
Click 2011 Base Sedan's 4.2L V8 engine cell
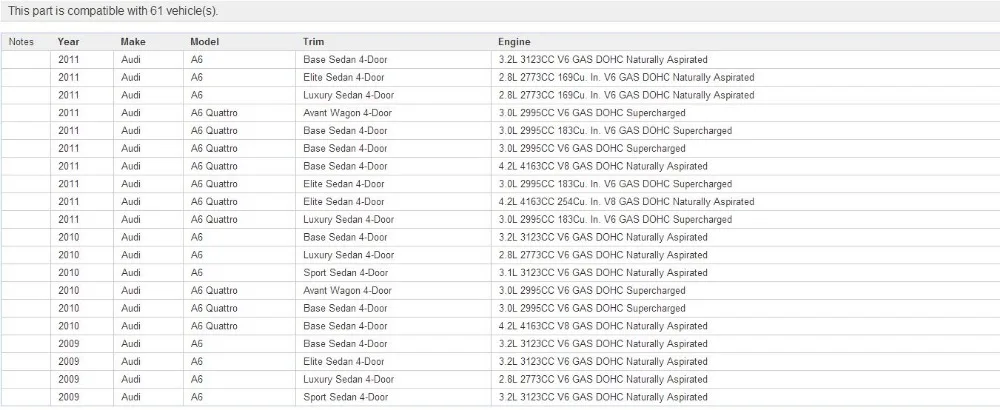tap(603, 166)
